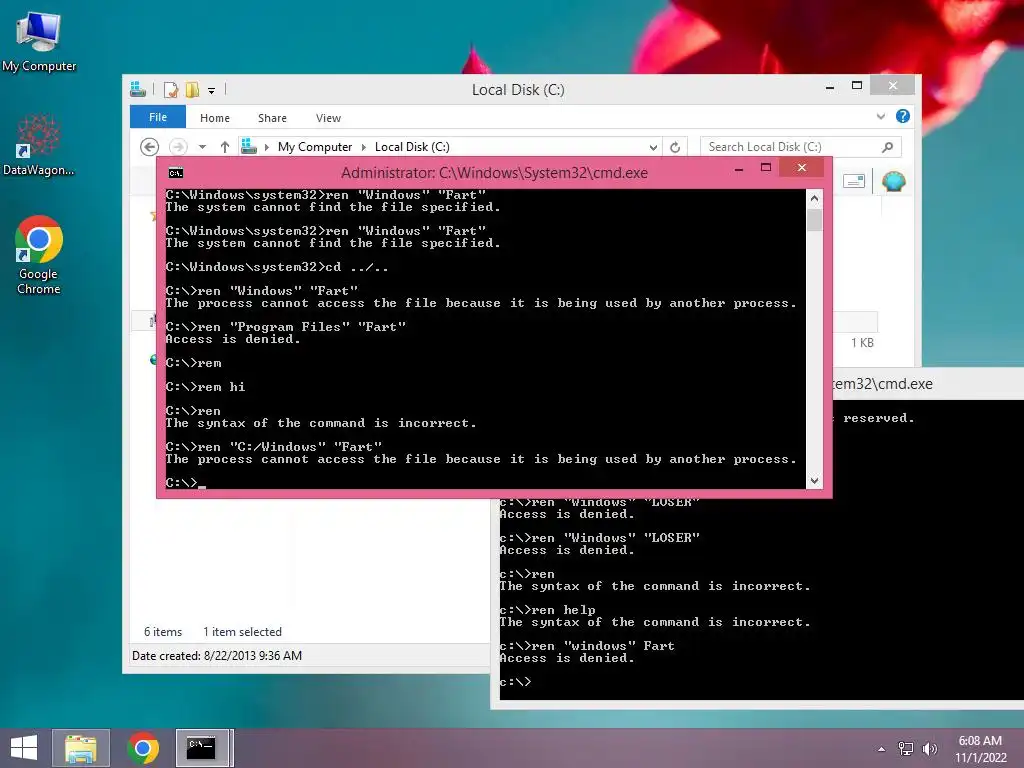The width and height of the screenshot is (1024, 768).
Task: Maximize the Local Disk (C:) window
Action: [857, 86]
